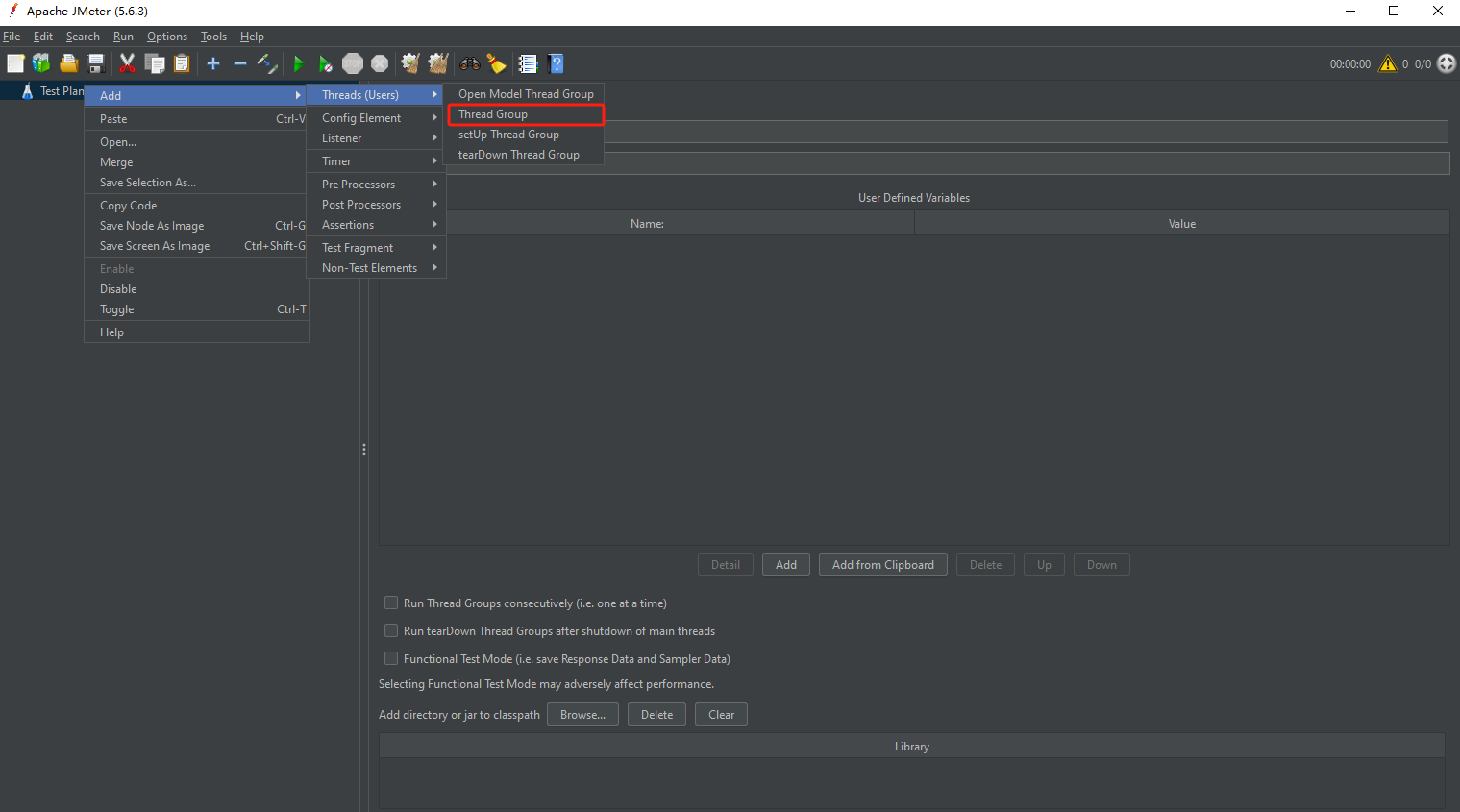Open the Options menu
The width and height of the screenshot is (1460, 812).
click(167, 37)
